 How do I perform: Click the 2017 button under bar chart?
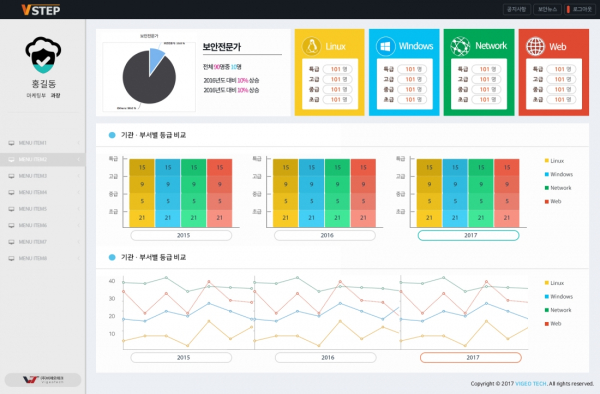(x=468, y=235)
